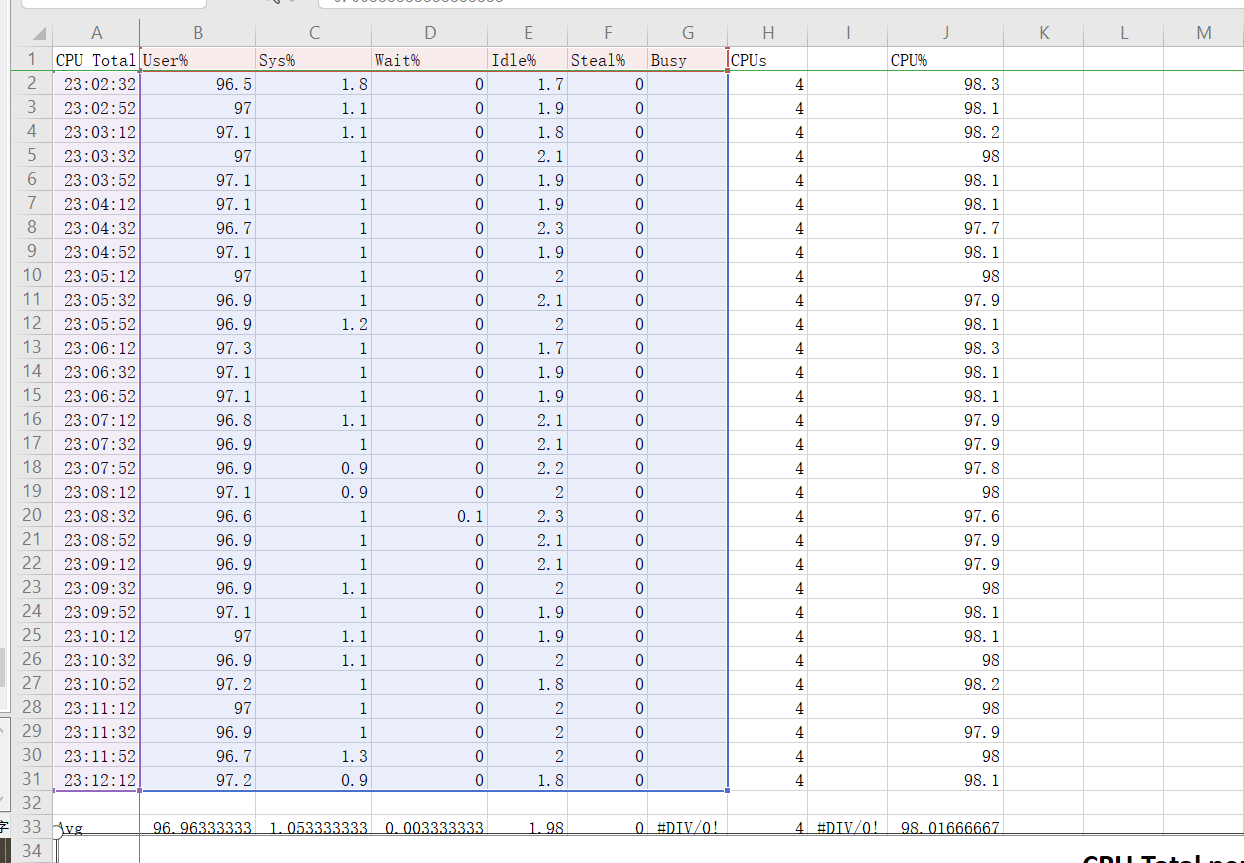
Task: Click the timestamp cell 23:02:32
Action: click(97, 84)
